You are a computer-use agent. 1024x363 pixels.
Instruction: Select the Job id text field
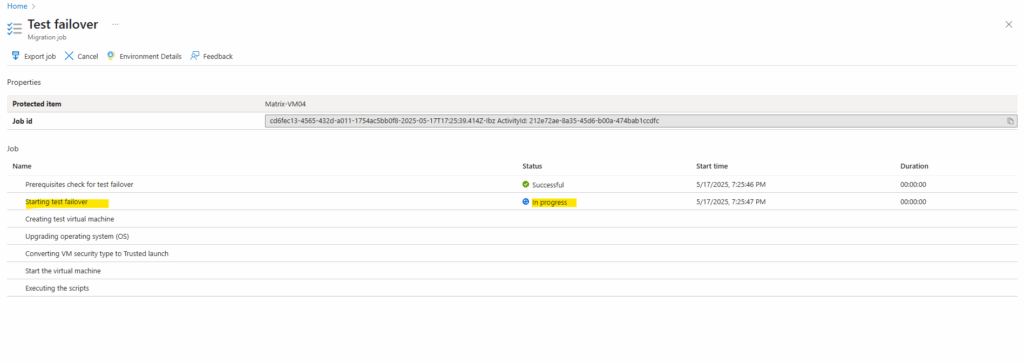coord(641,121)
